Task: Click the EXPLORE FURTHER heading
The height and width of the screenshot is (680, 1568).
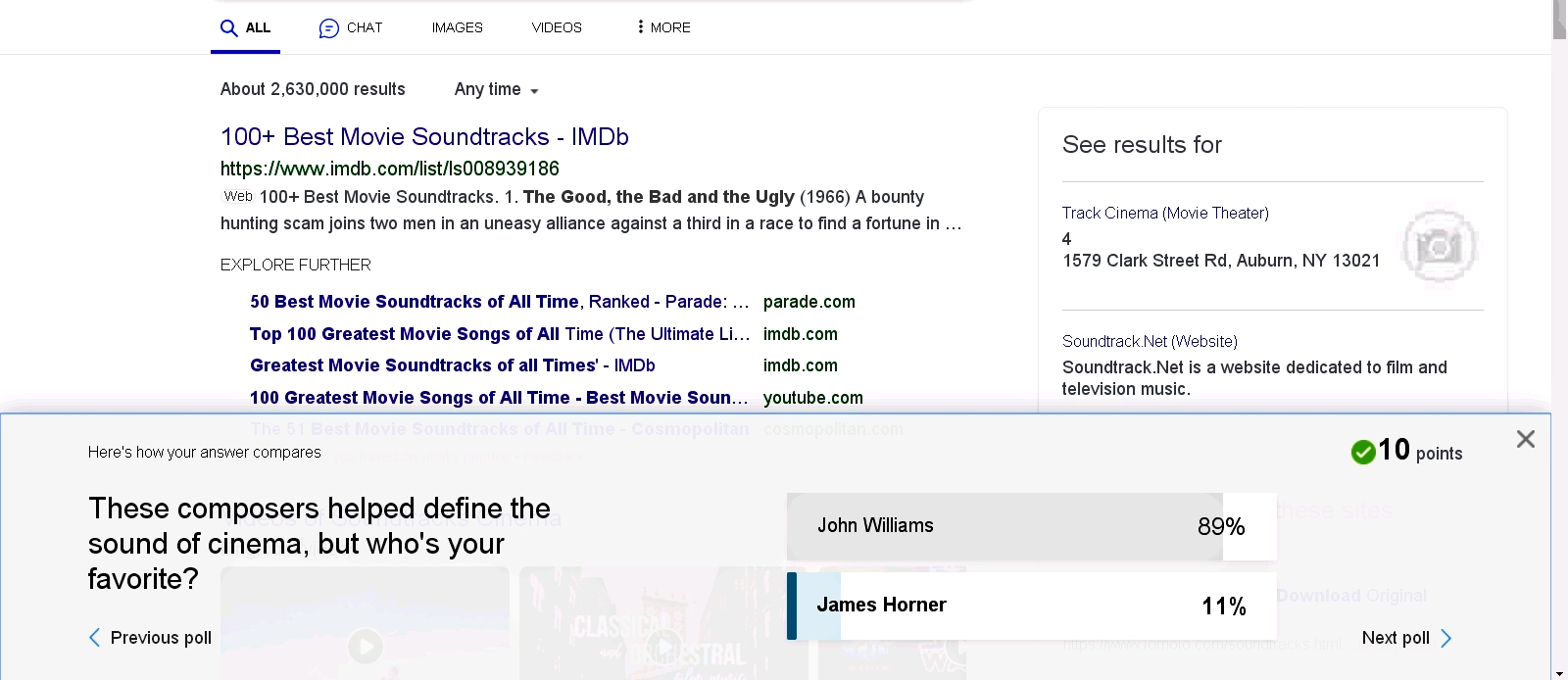Action: pyautogui.click(x=296, y=265)
